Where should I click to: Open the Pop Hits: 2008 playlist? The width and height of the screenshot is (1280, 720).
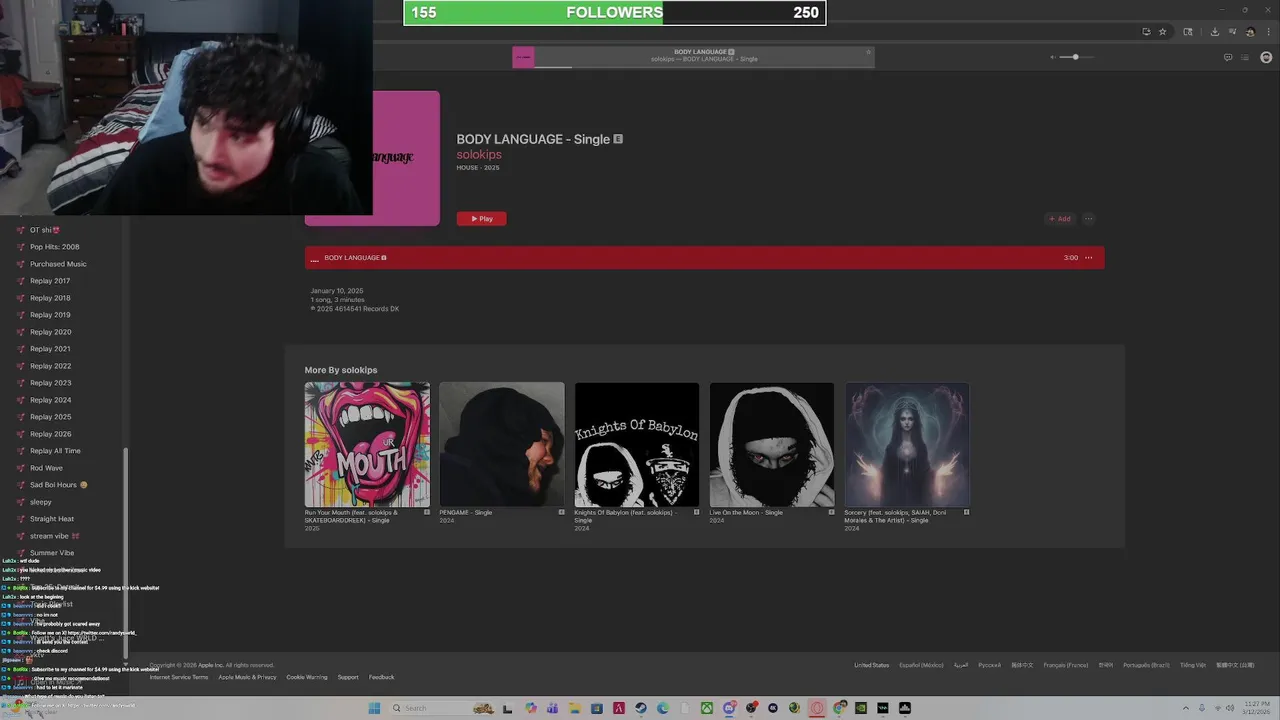[55, 247]
